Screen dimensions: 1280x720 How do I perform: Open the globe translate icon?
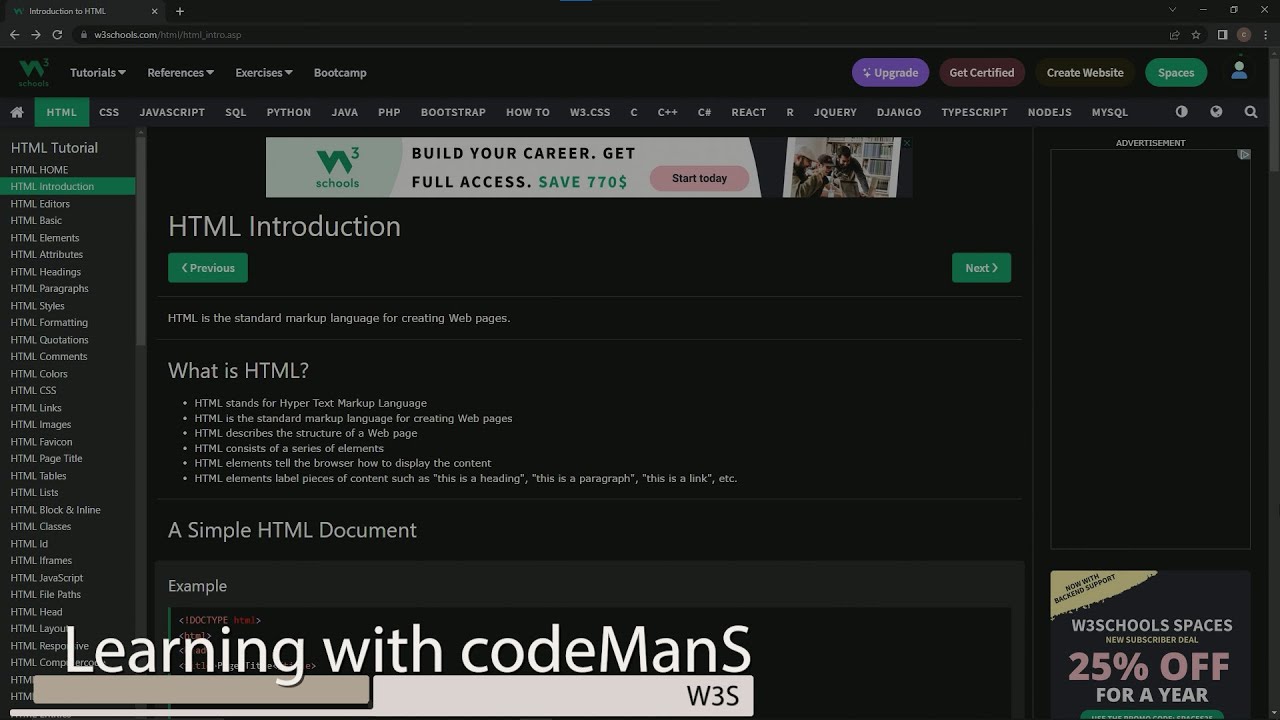(x=1216, y=112)
